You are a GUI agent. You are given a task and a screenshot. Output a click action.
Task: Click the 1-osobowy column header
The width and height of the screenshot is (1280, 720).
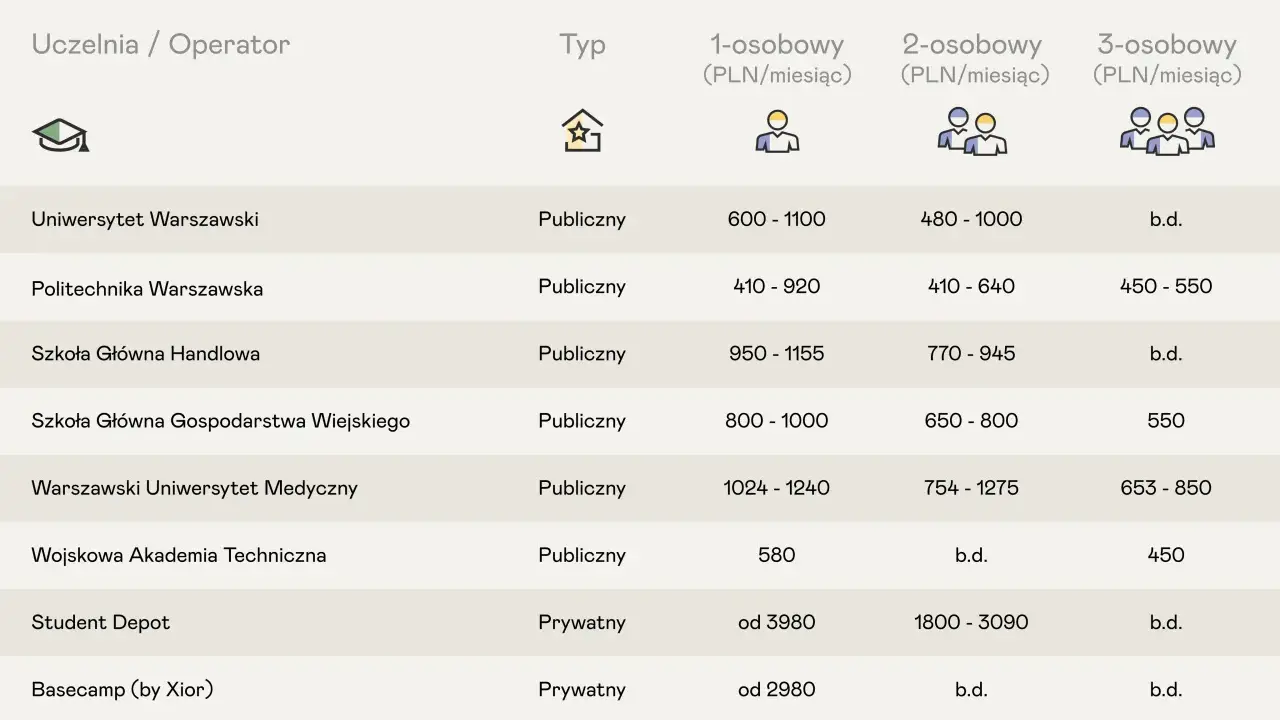coord(777,58)
